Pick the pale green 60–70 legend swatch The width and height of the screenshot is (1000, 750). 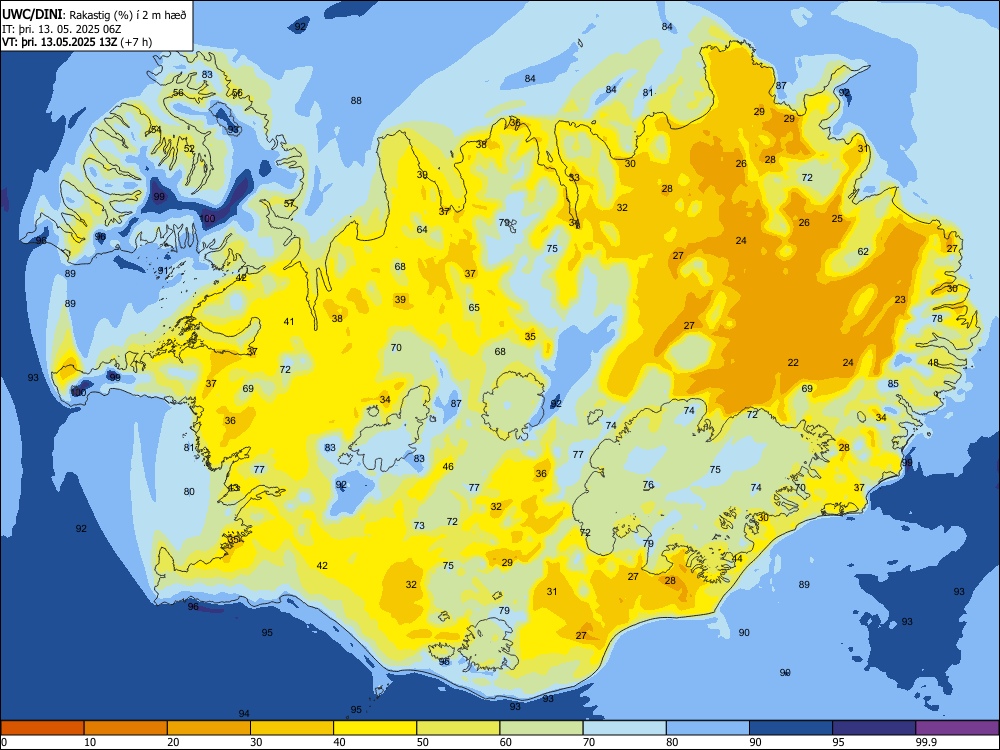(x=541, y=728)
